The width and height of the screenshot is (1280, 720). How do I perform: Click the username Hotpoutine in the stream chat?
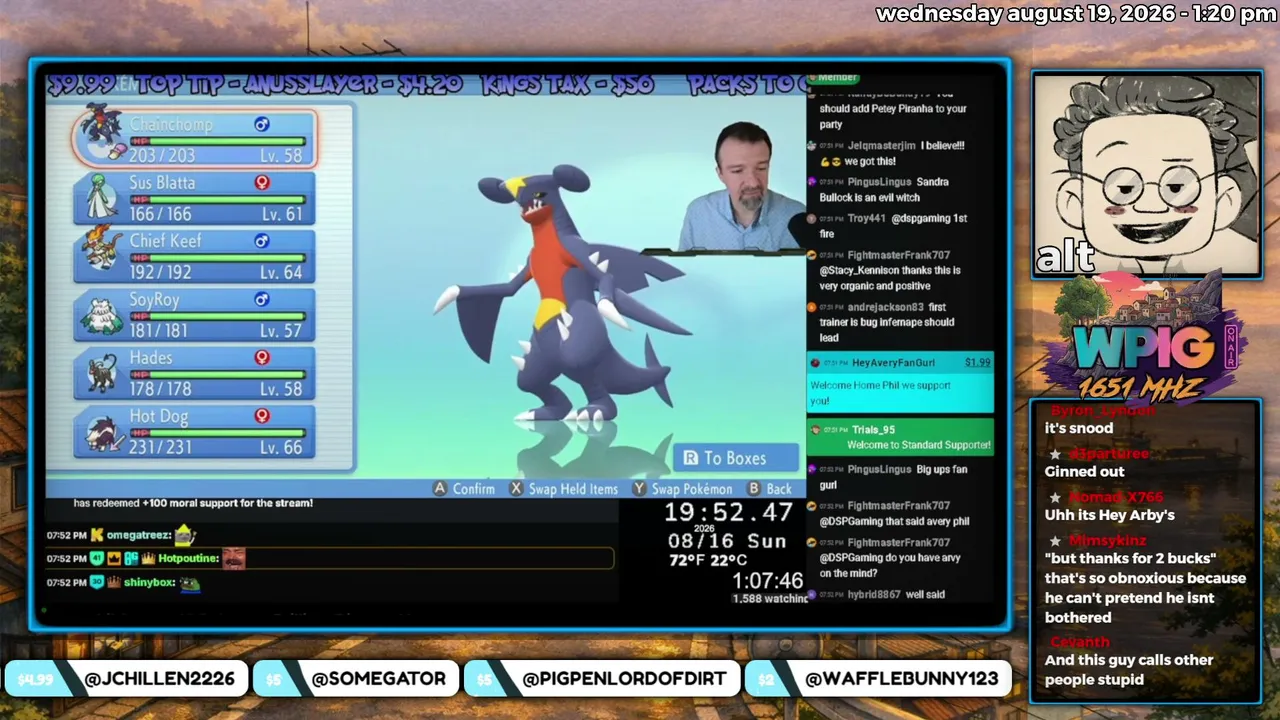pyautogui.click(x=188, y=558)
